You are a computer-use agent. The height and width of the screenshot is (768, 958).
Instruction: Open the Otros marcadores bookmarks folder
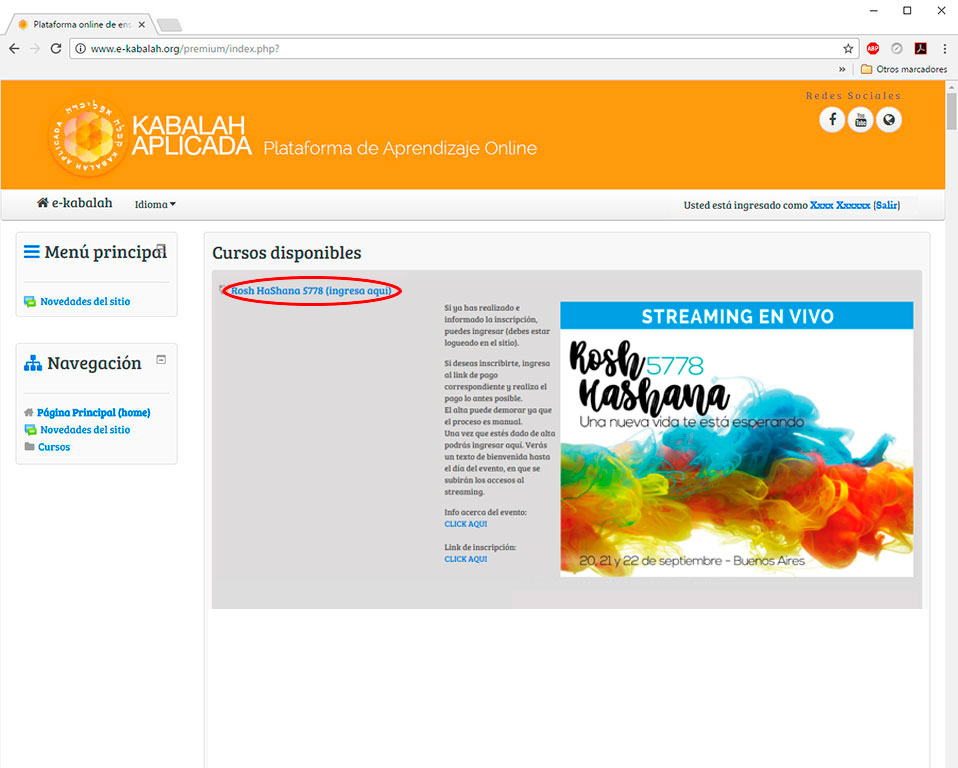point(904,69)
